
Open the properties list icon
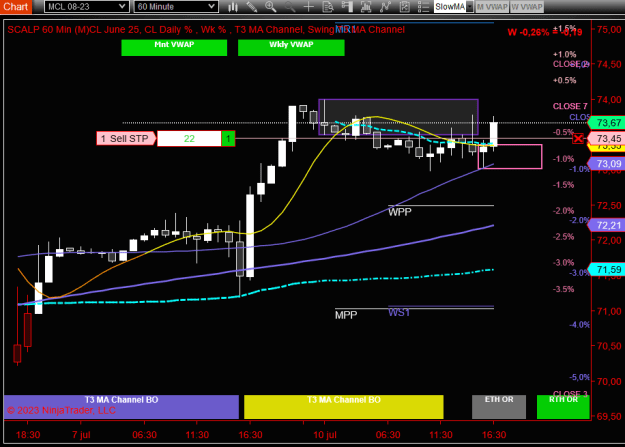[x=423, y=7]
